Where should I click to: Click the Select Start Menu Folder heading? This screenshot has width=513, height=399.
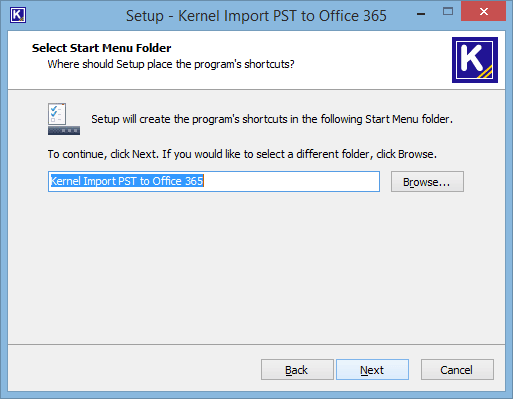(x=101, y=48)
